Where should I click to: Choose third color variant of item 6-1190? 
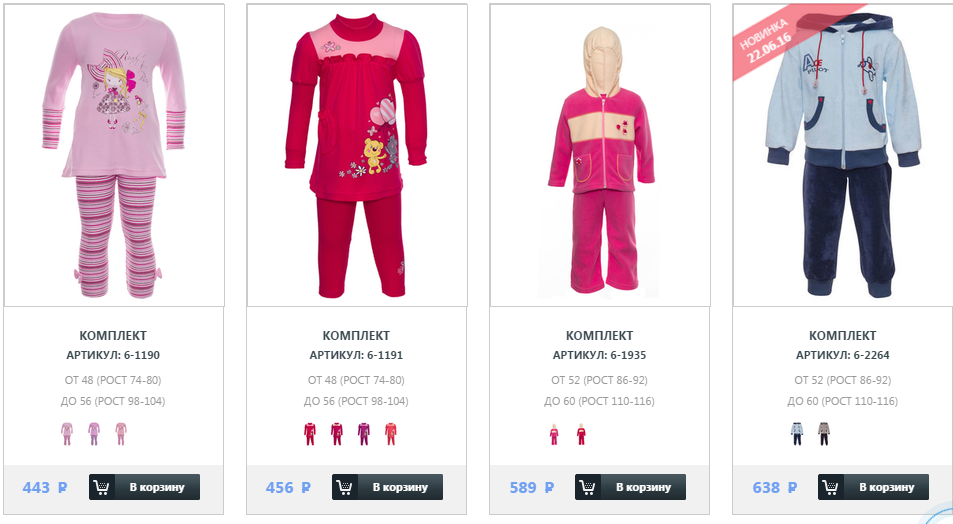tap(121, 433)
